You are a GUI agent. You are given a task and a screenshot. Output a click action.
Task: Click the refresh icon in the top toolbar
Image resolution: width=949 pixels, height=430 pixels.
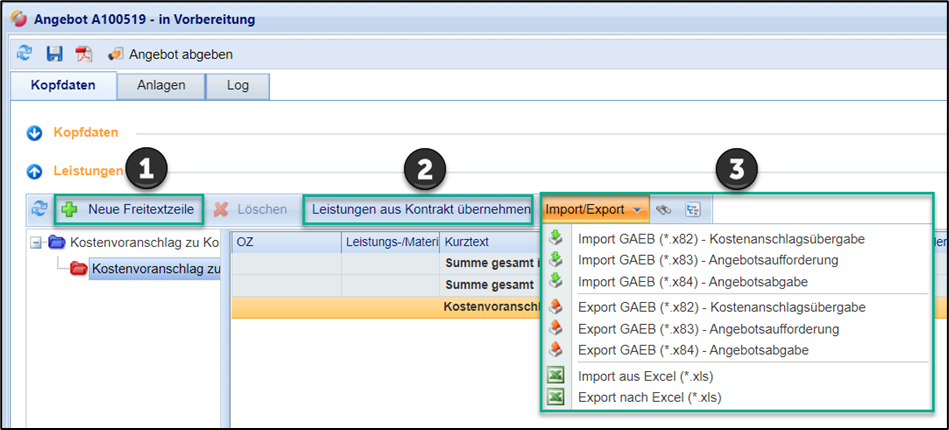click(24, 54)
